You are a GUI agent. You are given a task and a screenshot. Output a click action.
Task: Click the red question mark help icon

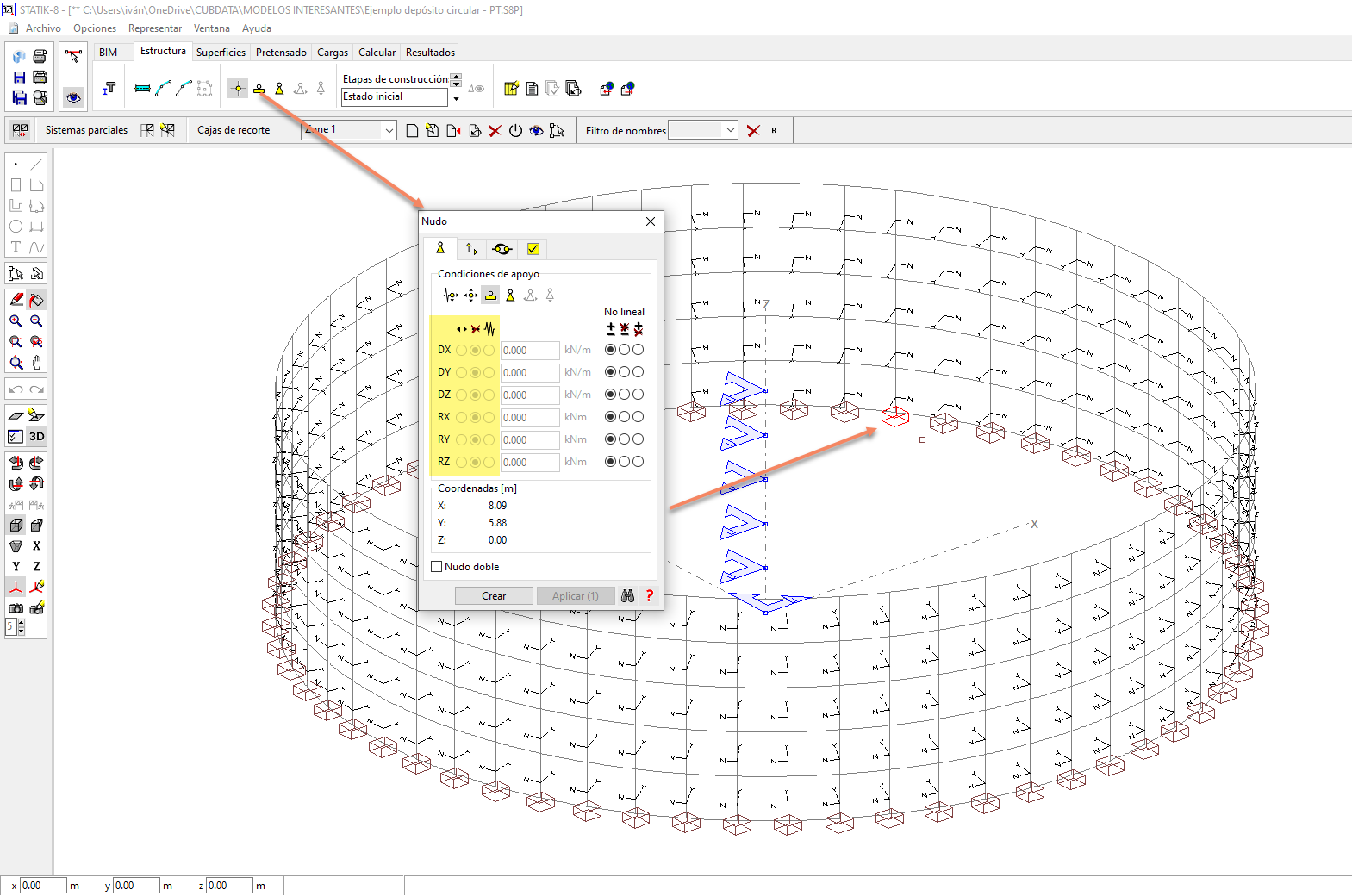pyautogui.click(x=650, y=596)
